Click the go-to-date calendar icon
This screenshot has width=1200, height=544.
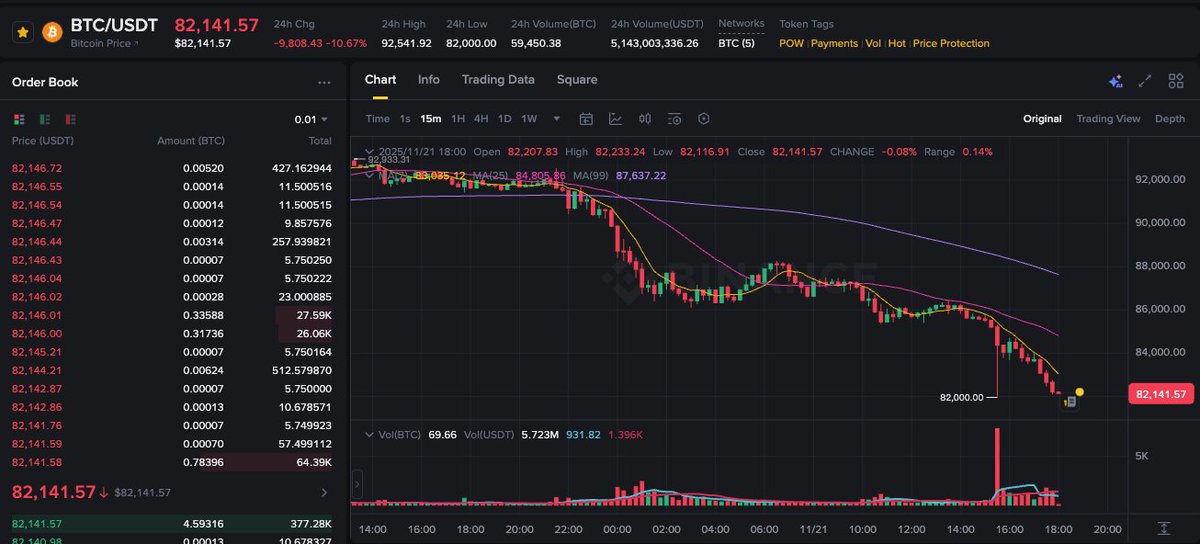(586, 119)
